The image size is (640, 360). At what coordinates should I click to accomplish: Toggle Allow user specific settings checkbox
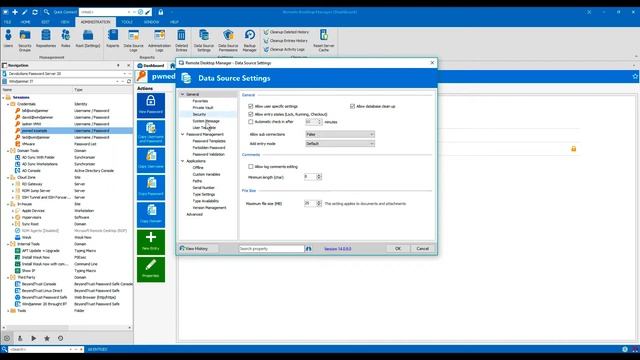point(251,106)
